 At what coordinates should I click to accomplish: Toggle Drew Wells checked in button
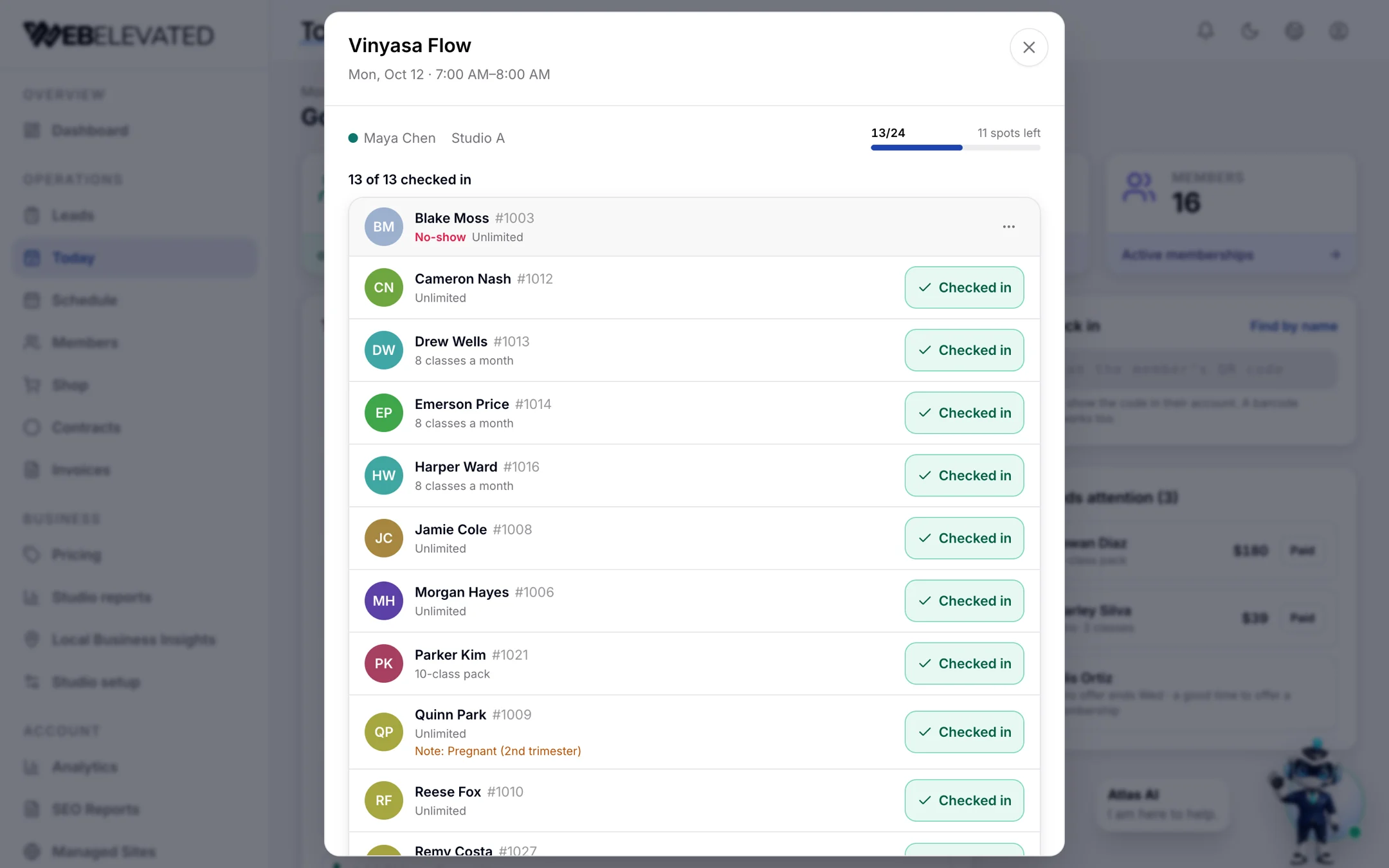coord(964,350)
